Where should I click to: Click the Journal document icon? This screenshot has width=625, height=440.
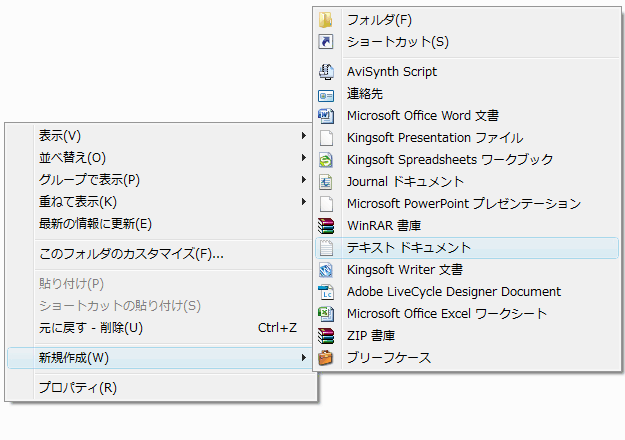326,182
